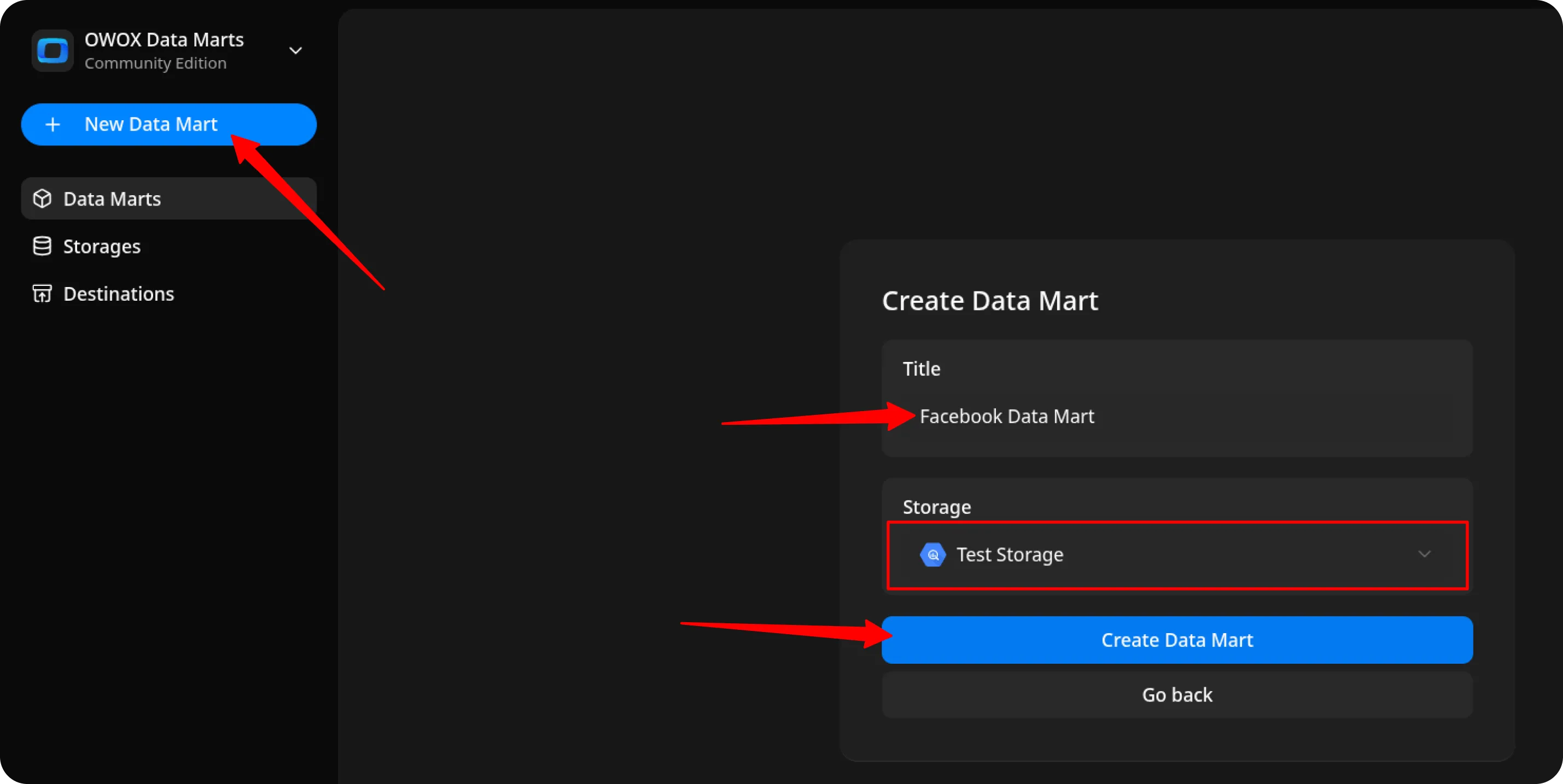Click the plus icon in New Data Mart
1563x784 pixels.
click(53, 125)
